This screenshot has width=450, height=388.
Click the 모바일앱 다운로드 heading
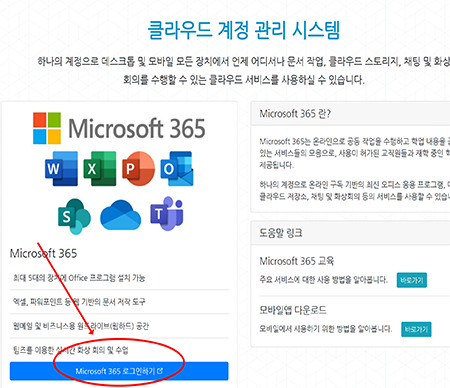[x=293, y=310]
